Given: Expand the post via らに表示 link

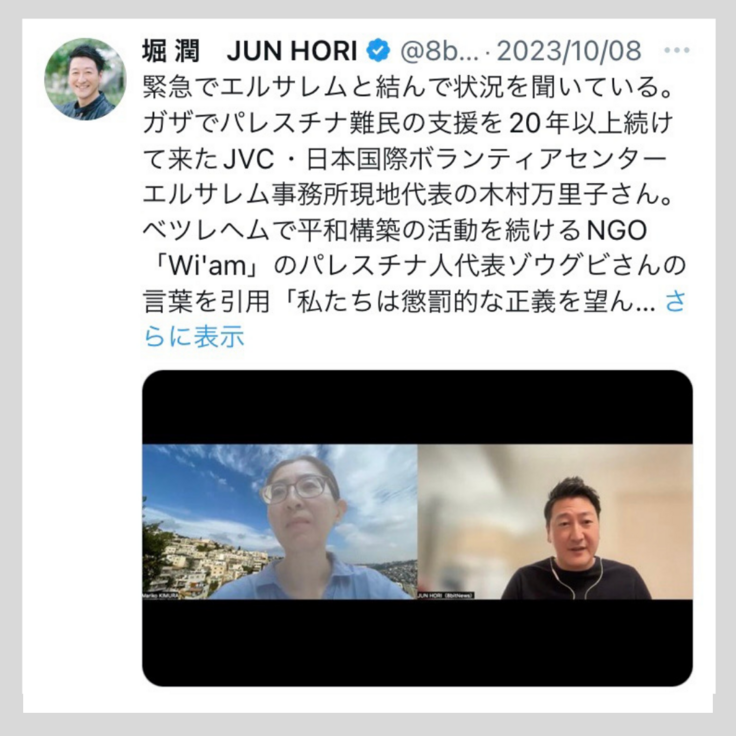Looking at the screenshot, I should [x=194, y=336].
